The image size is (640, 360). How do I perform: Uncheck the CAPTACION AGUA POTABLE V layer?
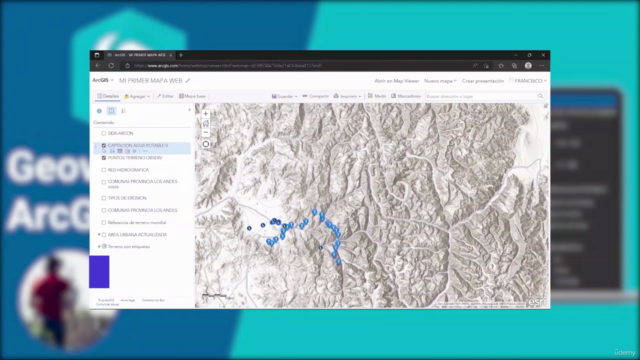click(x=104, y=145)
